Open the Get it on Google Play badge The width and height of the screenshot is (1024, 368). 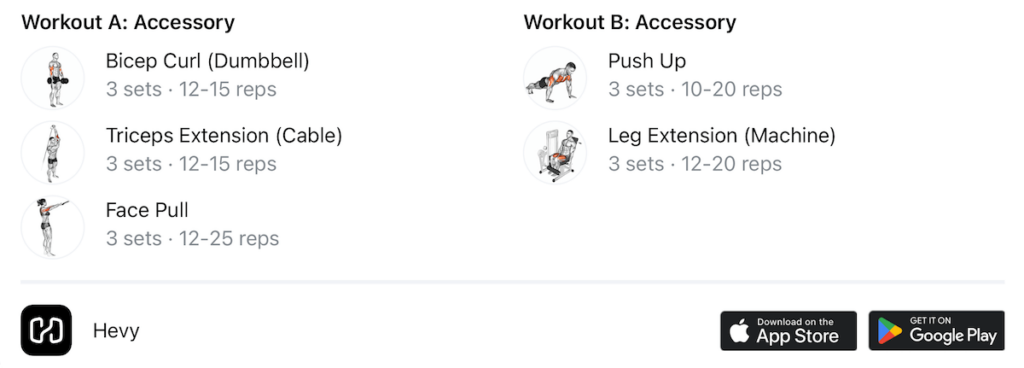[936, 331]
